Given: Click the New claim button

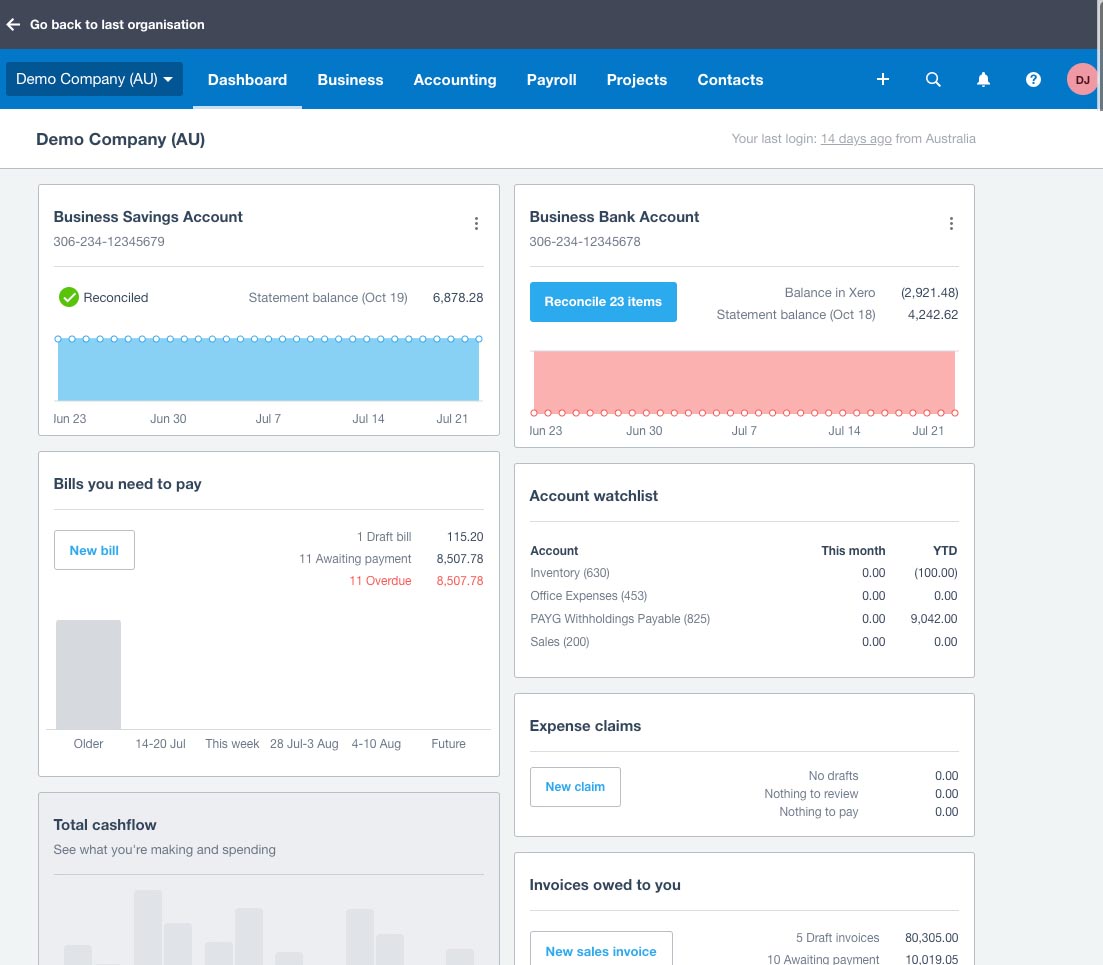Looking at the screenshot, I should click(575, 786).
